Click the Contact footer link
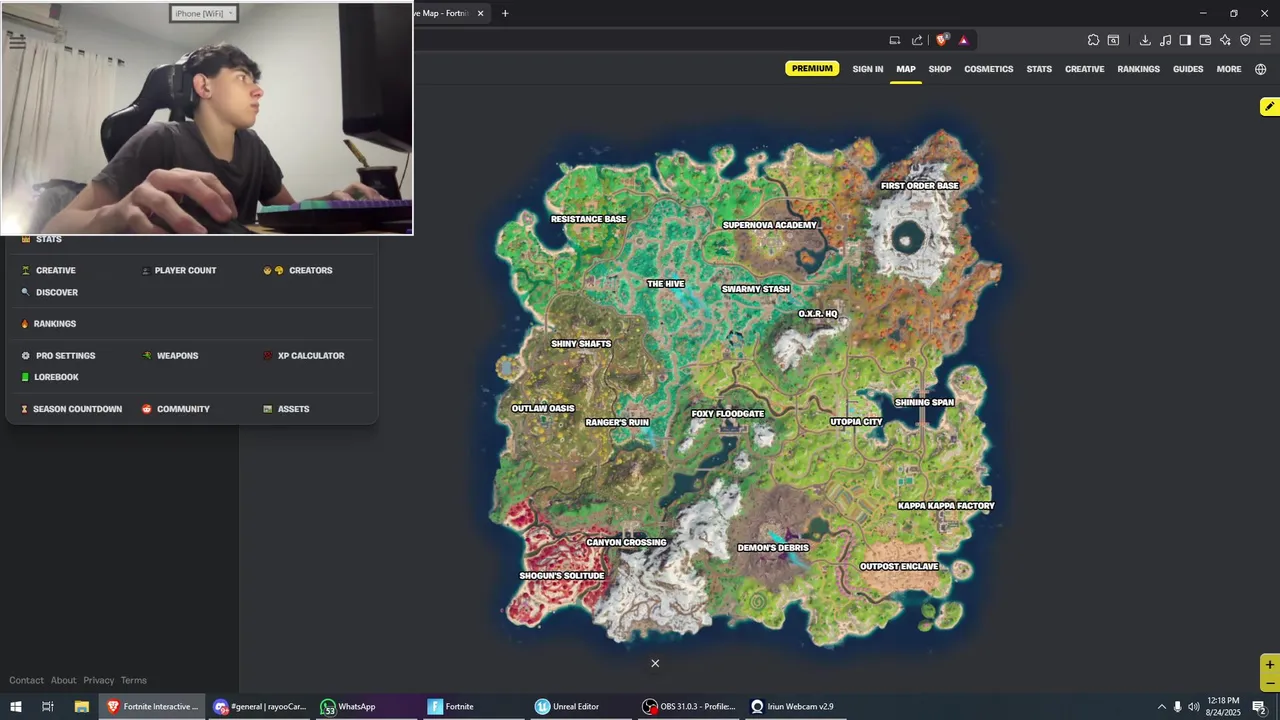The width and height of the screenshot is (1280, 720). pos(27,680)
